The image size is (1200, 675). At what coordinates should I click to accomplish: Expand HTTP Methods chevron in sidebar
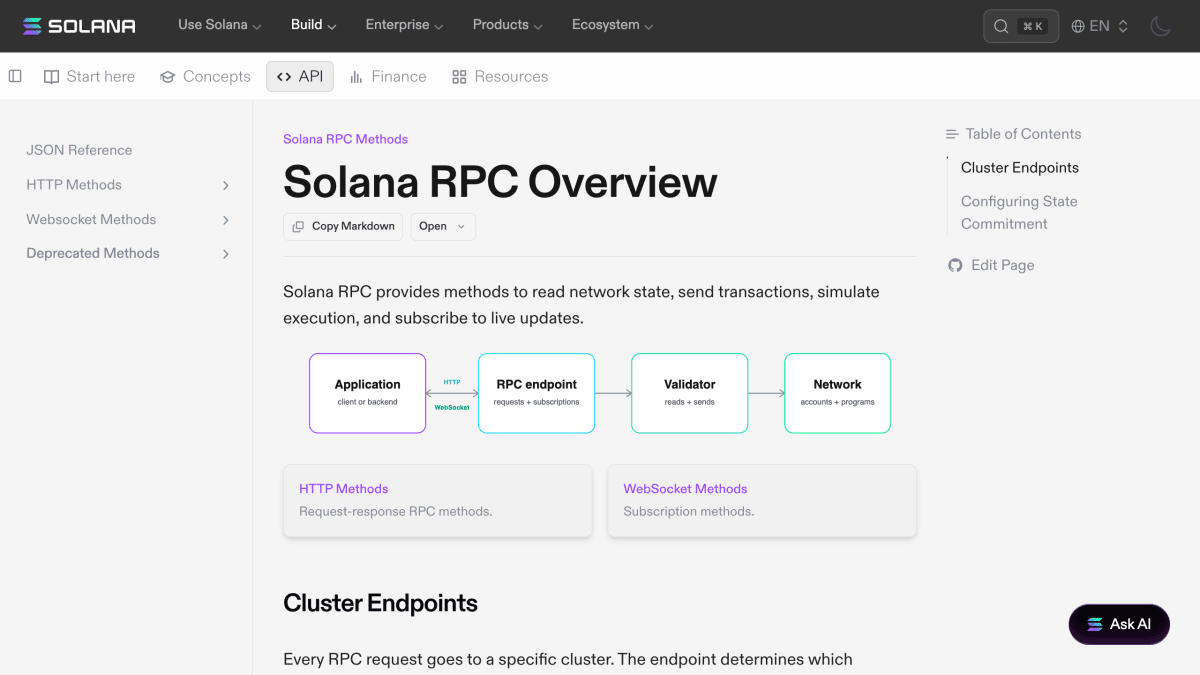click(x=226, y=185)
